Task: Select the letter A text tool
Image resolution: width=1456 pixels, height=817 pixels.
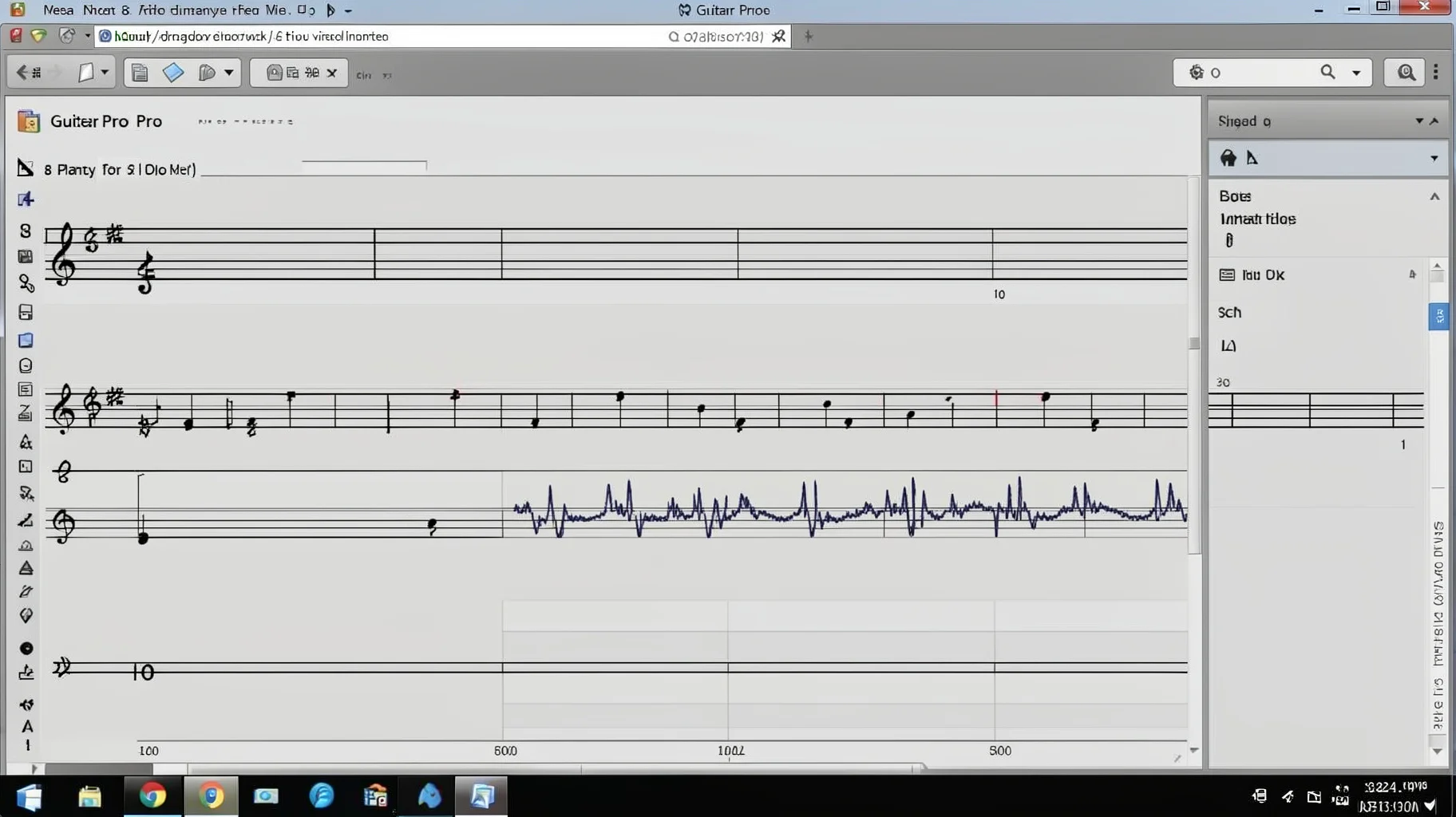Action: (27, 726)
